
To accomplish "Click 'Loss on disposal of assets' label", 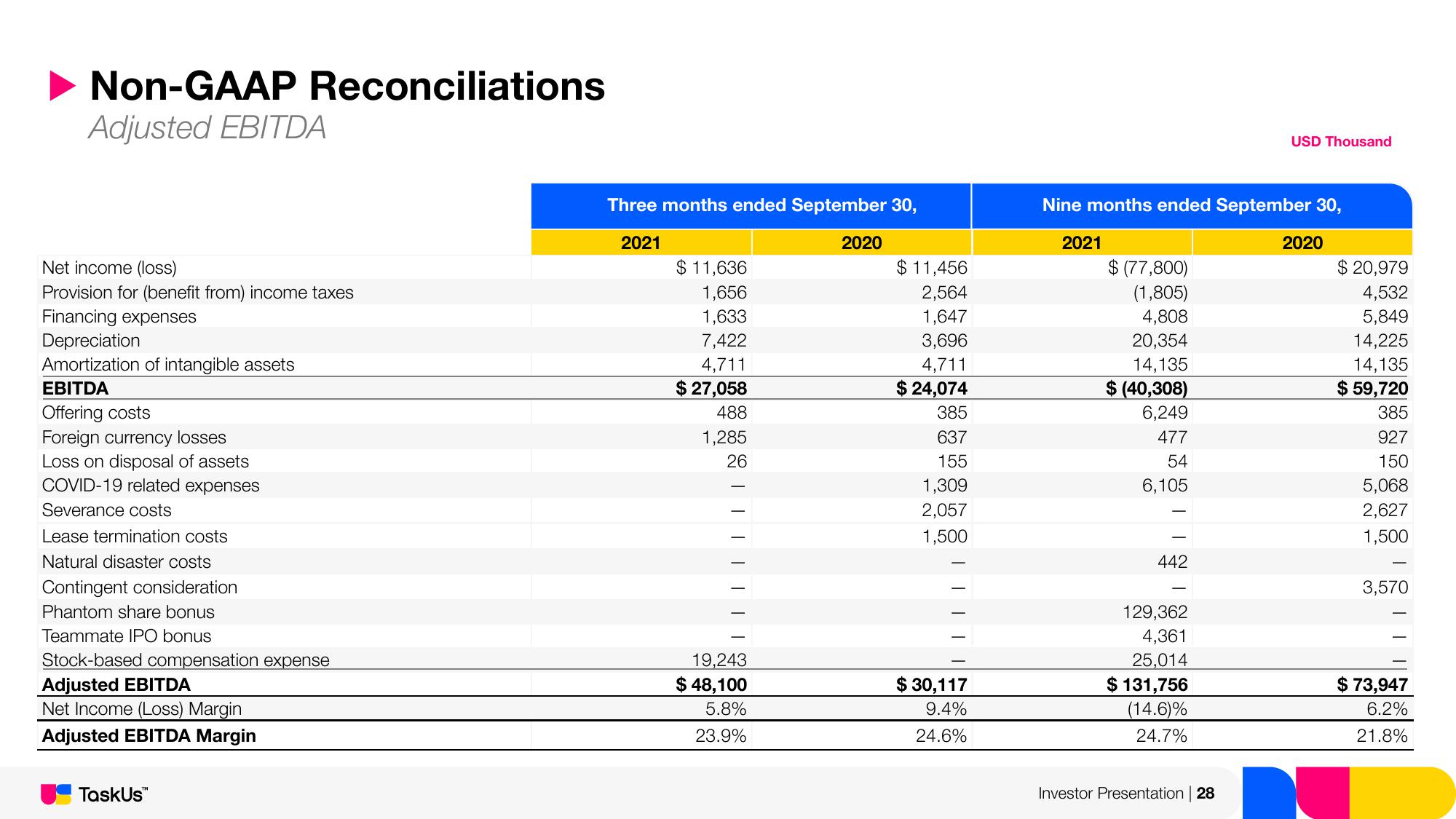I will (145, 462).
